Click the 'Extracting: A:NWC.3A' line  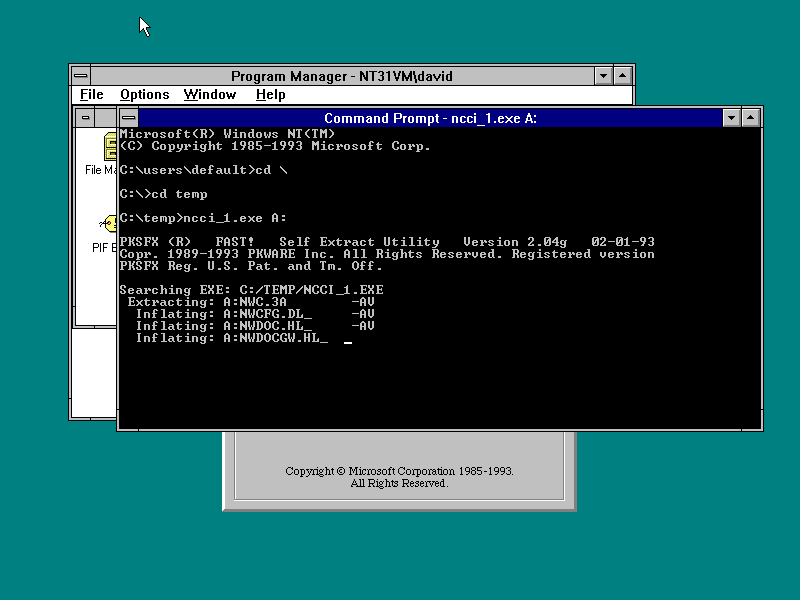tap(251, 302)
